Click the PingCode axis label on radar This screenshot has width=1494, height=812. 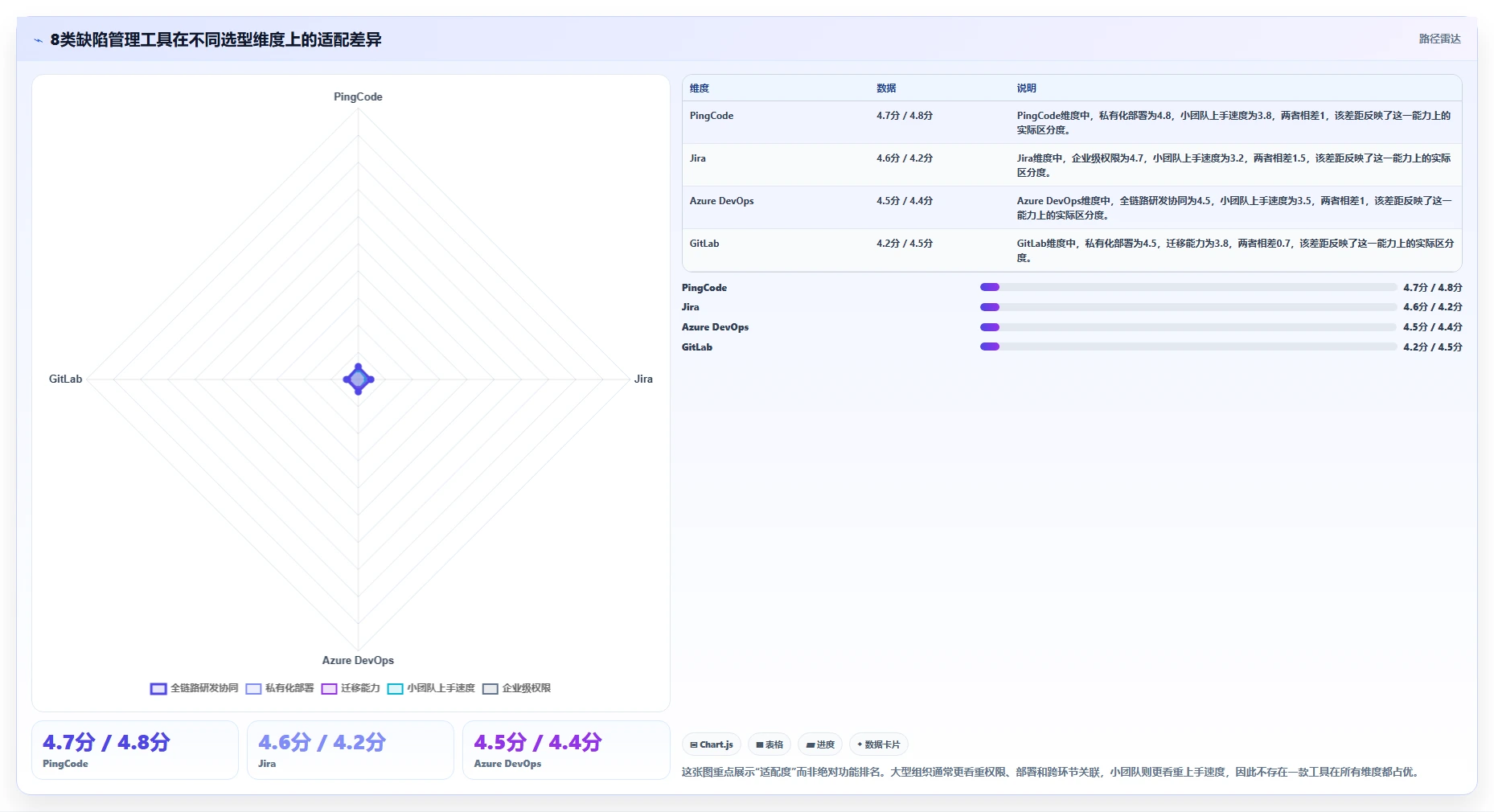[358, 96]
